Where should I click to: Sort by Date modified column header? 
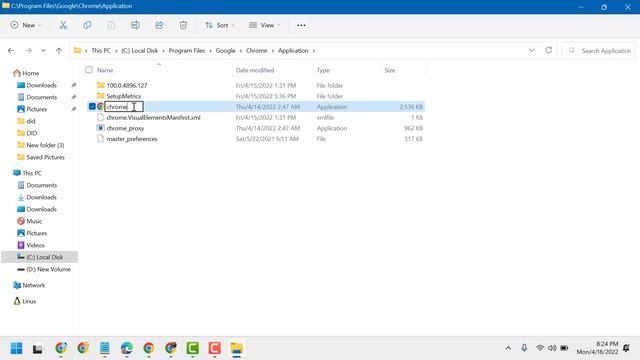click(x=255, y=70)
